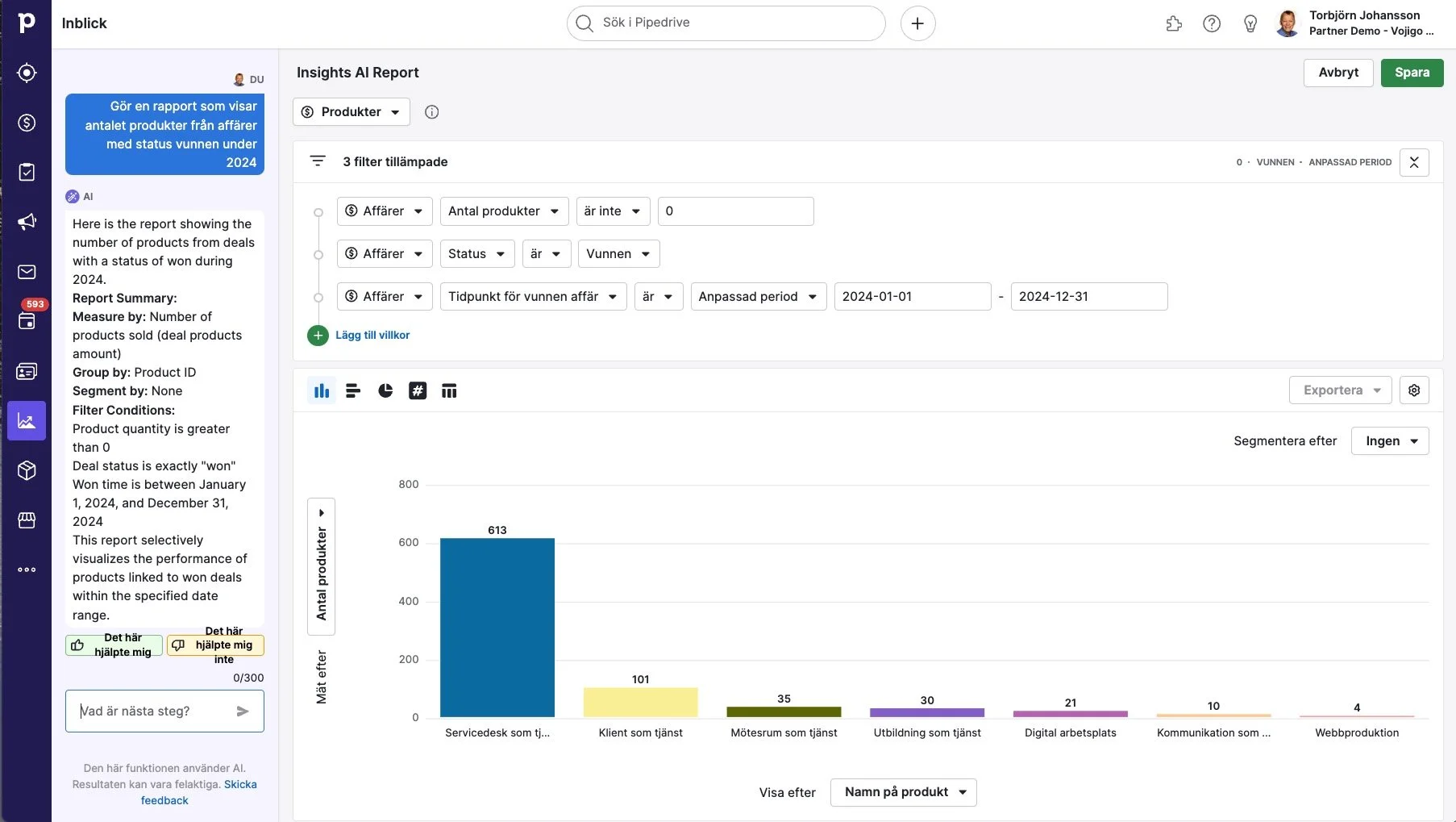Open Deals dollar icon in sidebar

(x=27, y=123)
